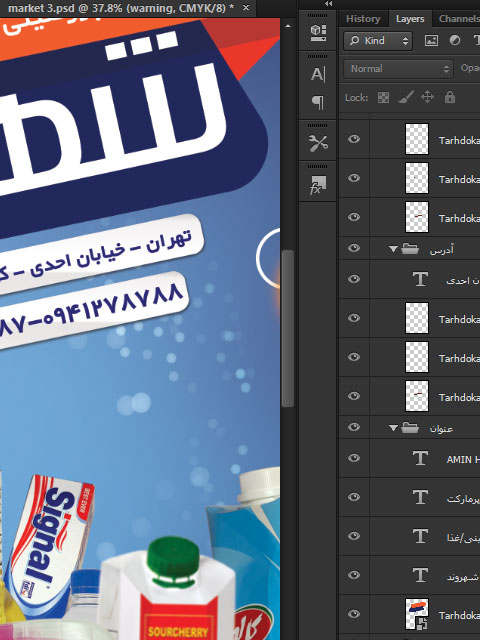Image resolution: width=480 pixels, height=640 pixels.
Task: Open the Character panel icon
Action: (x=318, y=74)
